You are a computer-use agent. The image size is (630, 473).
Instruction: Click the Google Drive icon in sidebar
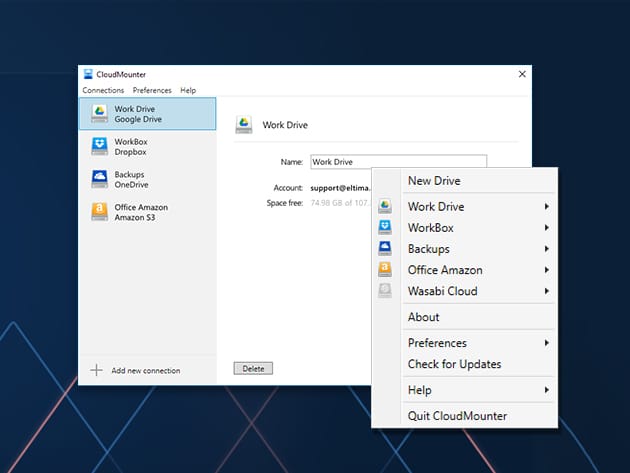click(99, 114)
